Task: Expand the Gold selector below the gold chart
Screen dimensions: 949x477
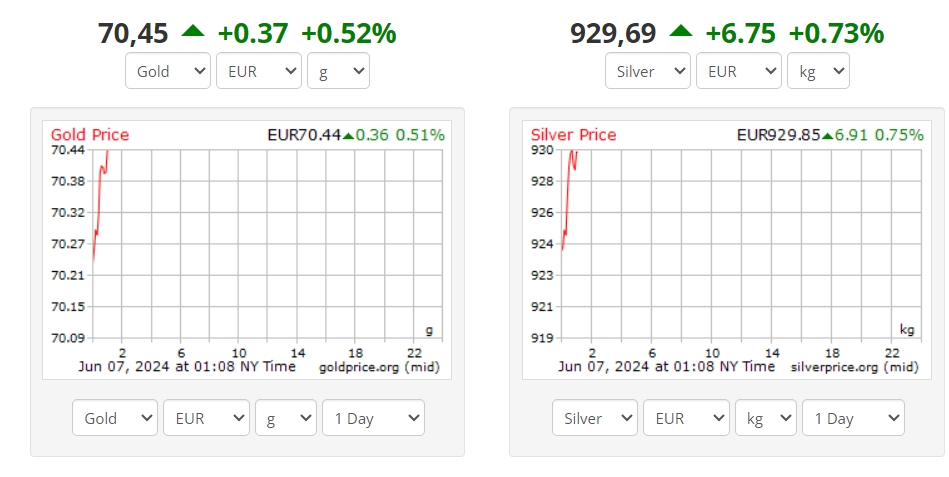Action: [x=115, y=418]
